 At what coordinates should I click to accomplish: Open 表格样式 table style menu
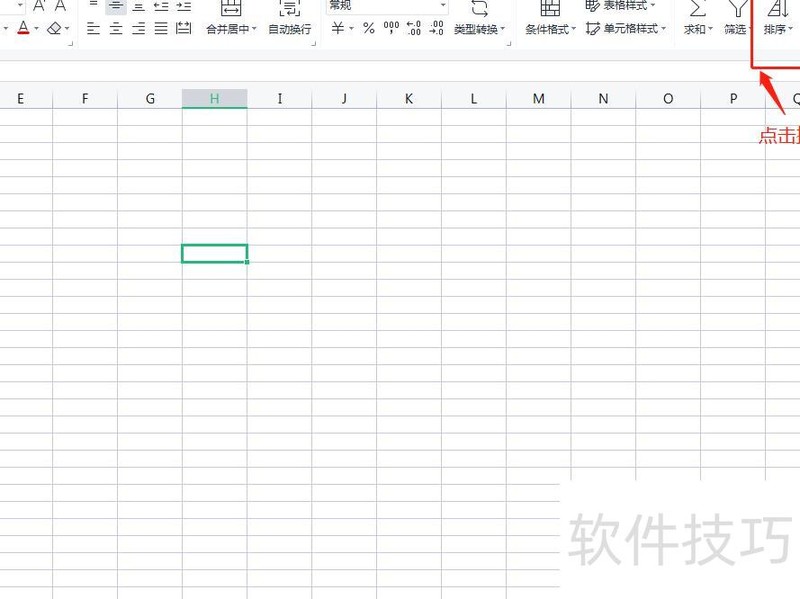point(620,6)
